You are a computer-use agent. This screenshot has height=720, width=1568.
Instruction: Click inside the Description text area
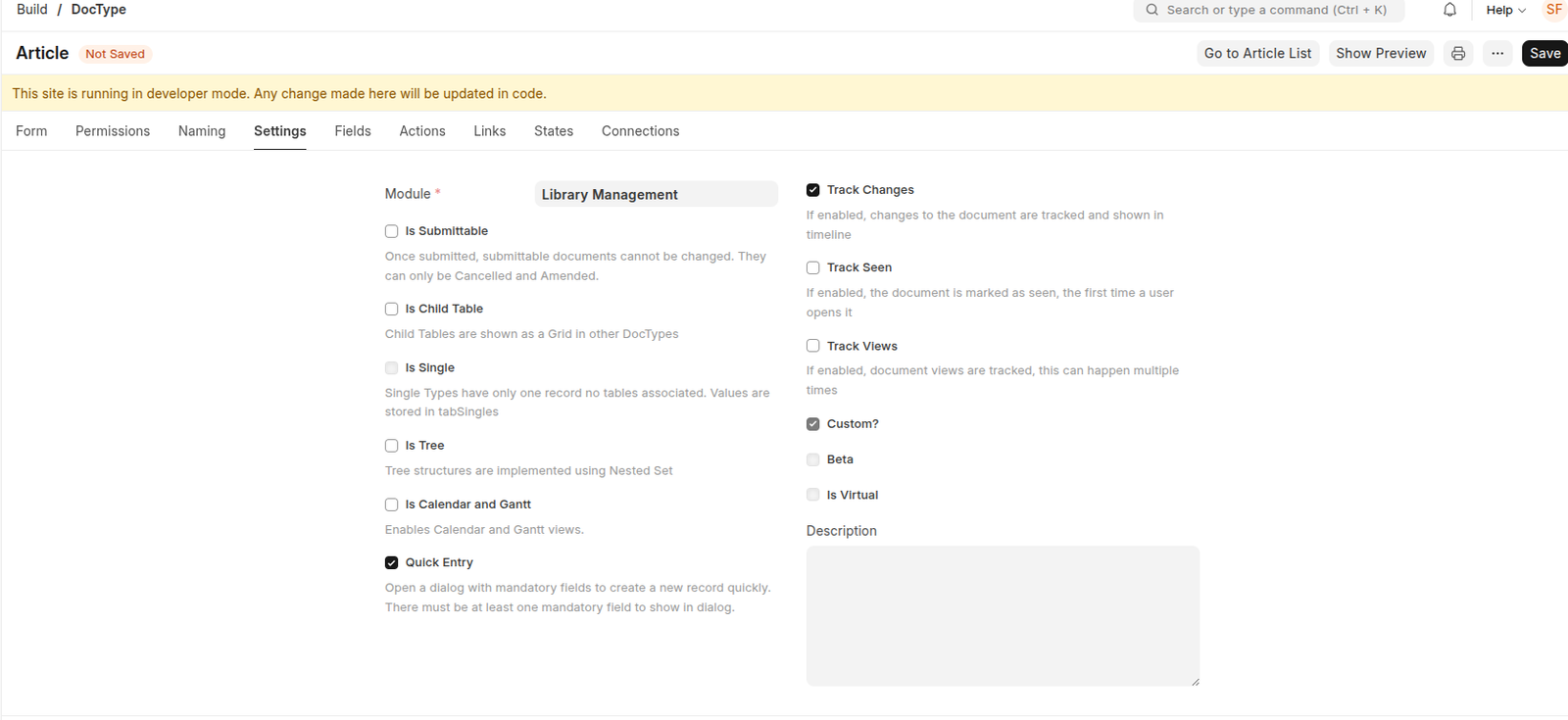pyautogui.click(x=1002, y=615)
